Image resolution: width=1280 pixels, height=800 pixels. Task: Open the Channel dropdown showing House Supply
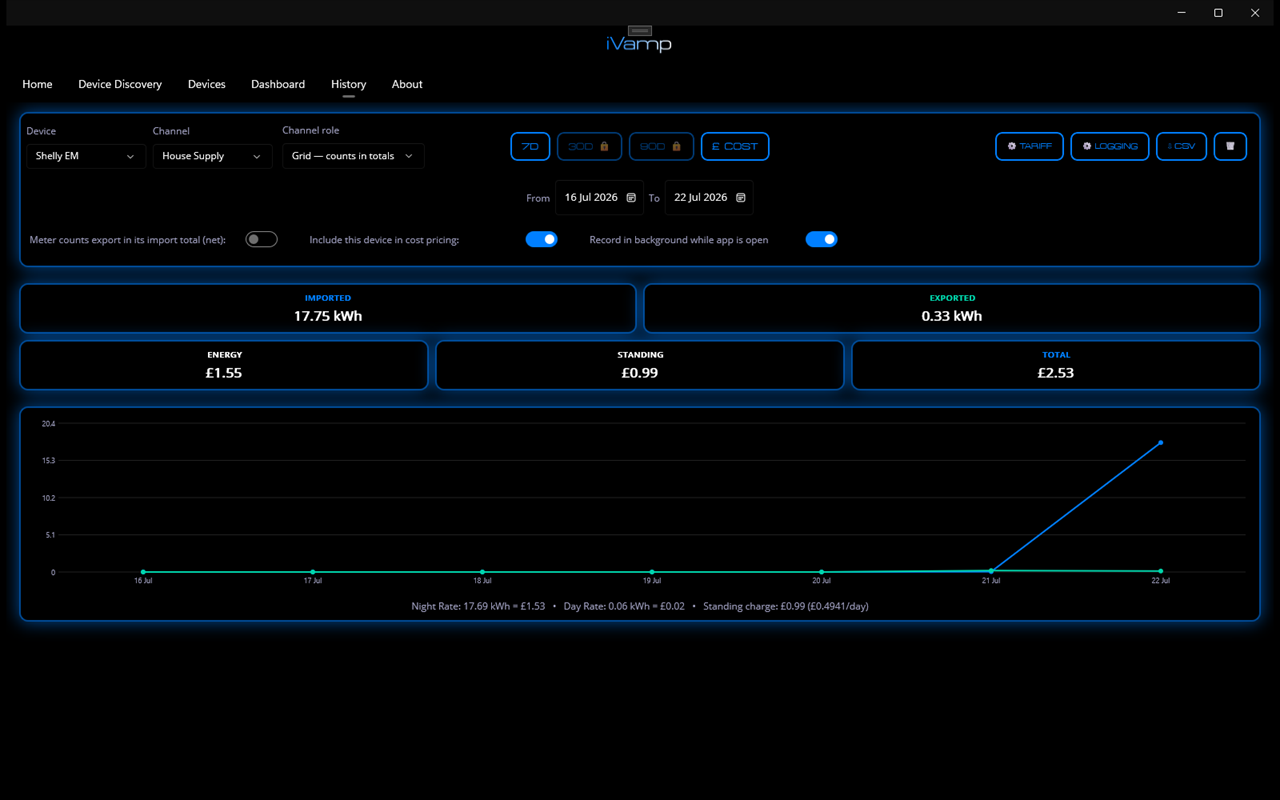coord(212,156)
